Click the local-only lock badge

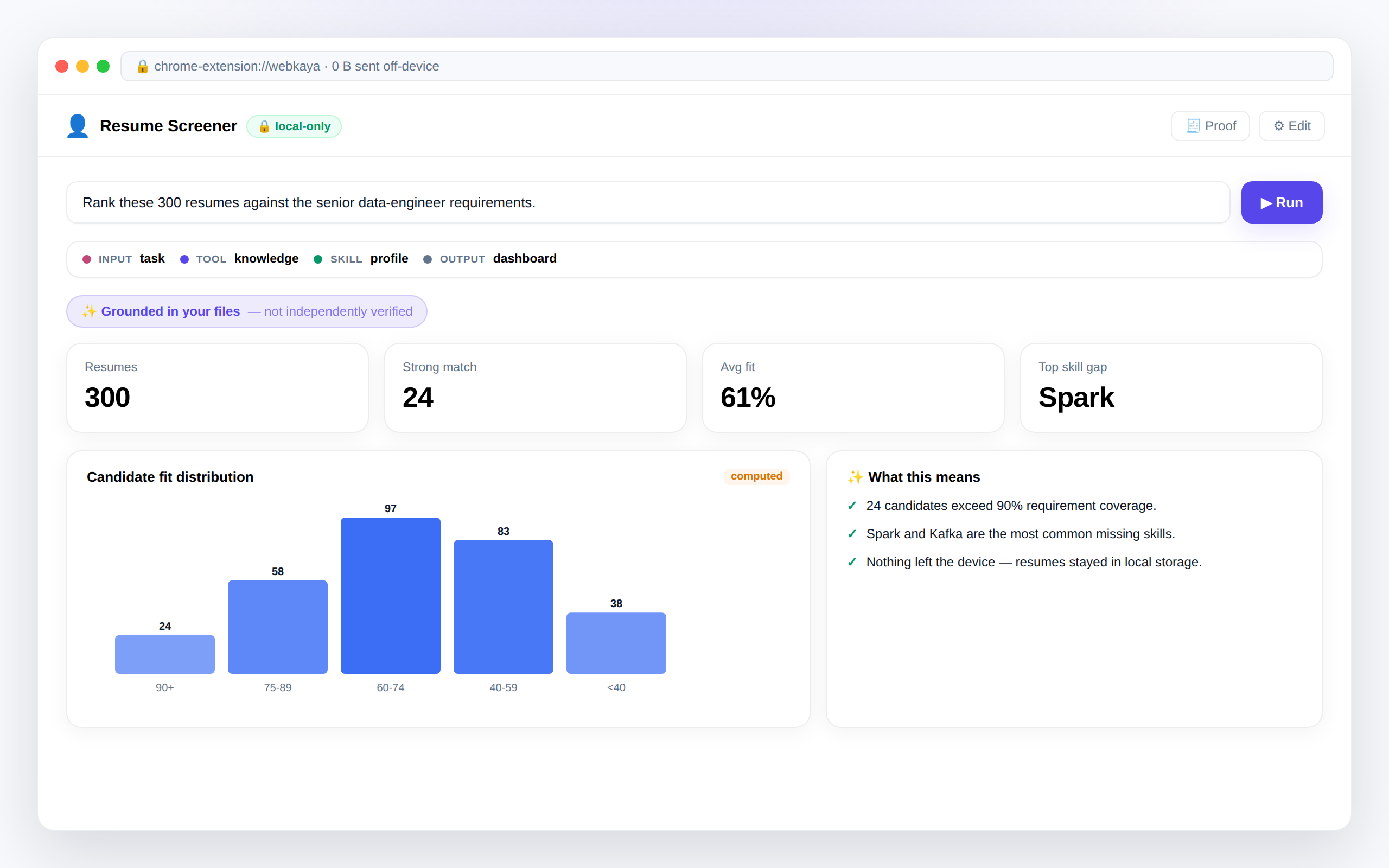click(294, 126)
